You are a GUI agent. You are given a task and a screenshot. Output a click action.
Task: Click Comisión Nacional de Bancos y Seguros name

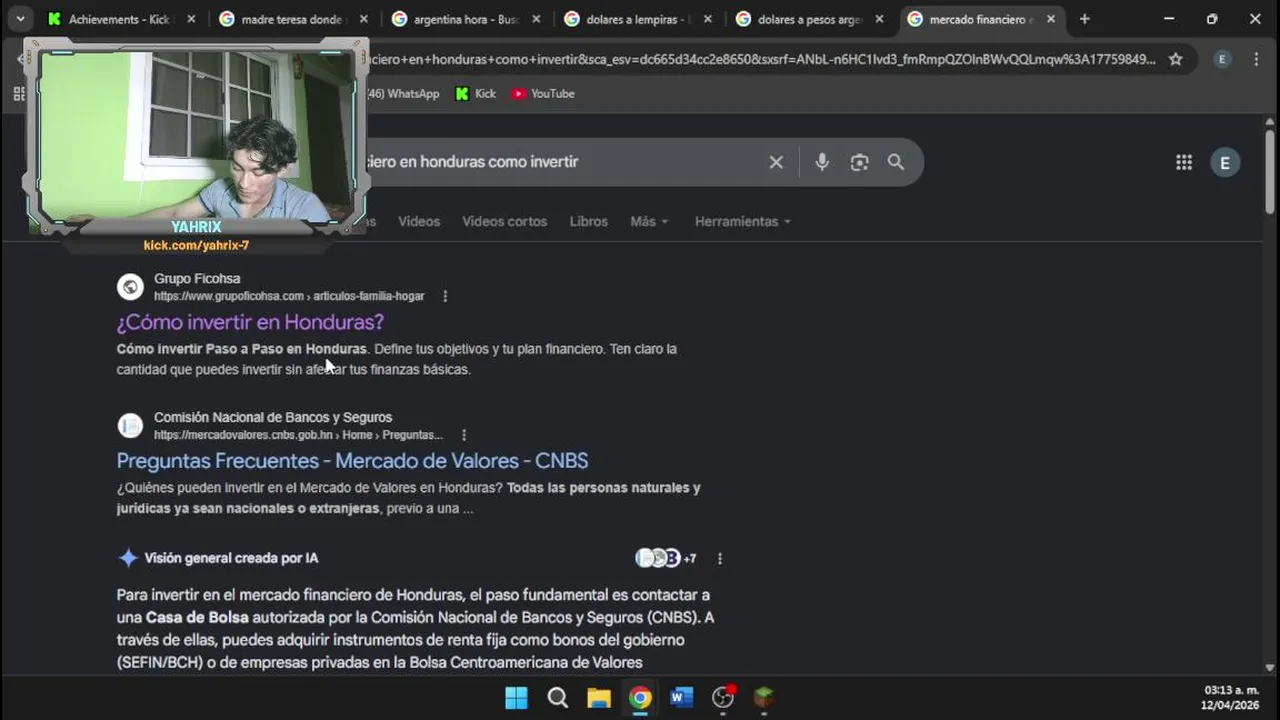tap(273, 417)
